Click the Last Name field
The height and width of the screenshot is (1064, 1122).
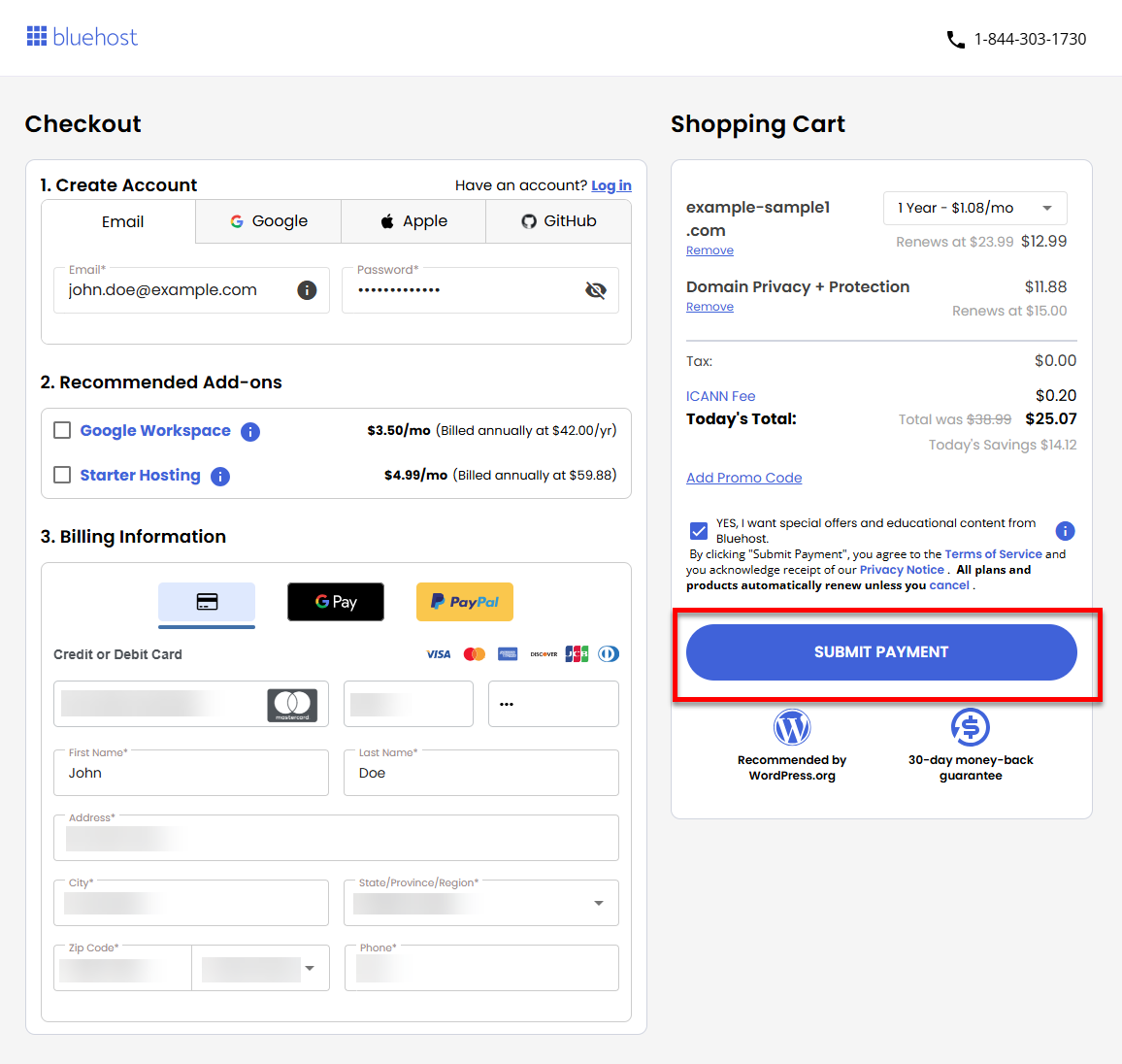(480, 773)
